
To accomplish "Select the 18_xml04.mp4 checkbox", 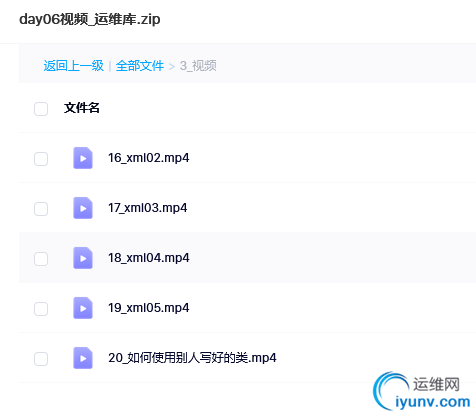I will click(x=41, y=259).
